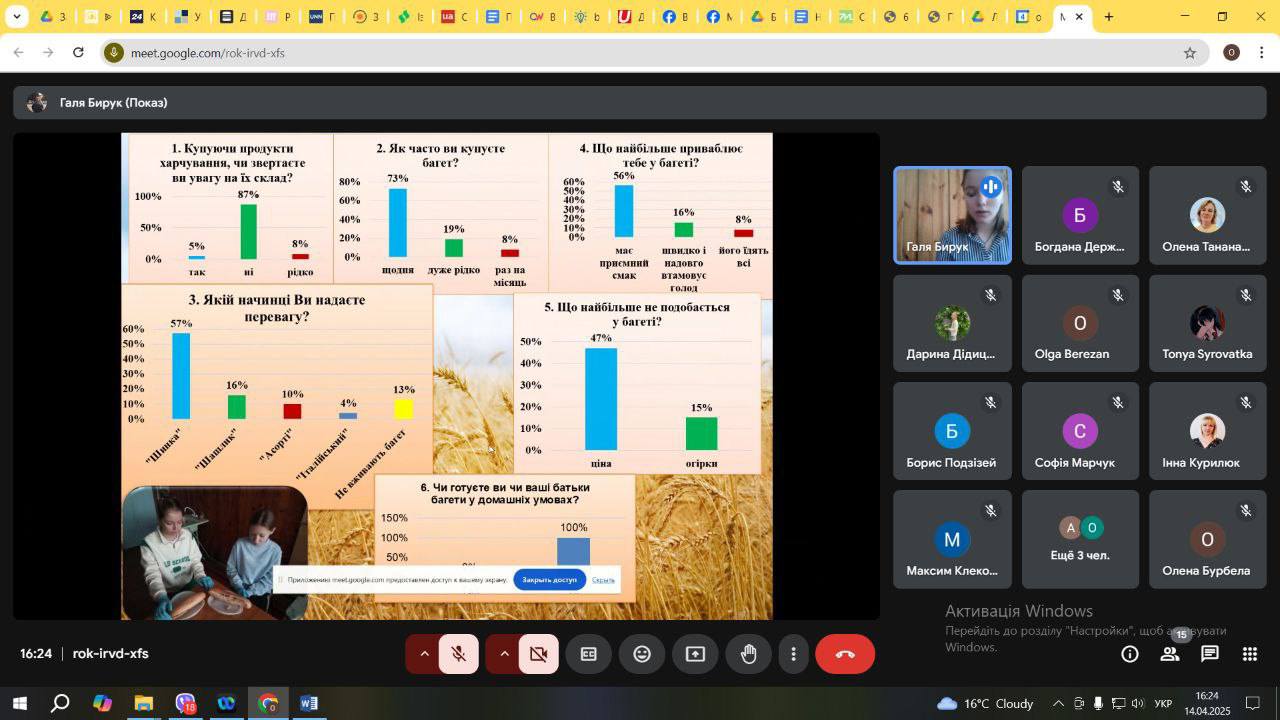Image resolution: width=1280 pixels, height=720 pixels.
Task: Open the activities grid icon
Action: [1250, 654]
